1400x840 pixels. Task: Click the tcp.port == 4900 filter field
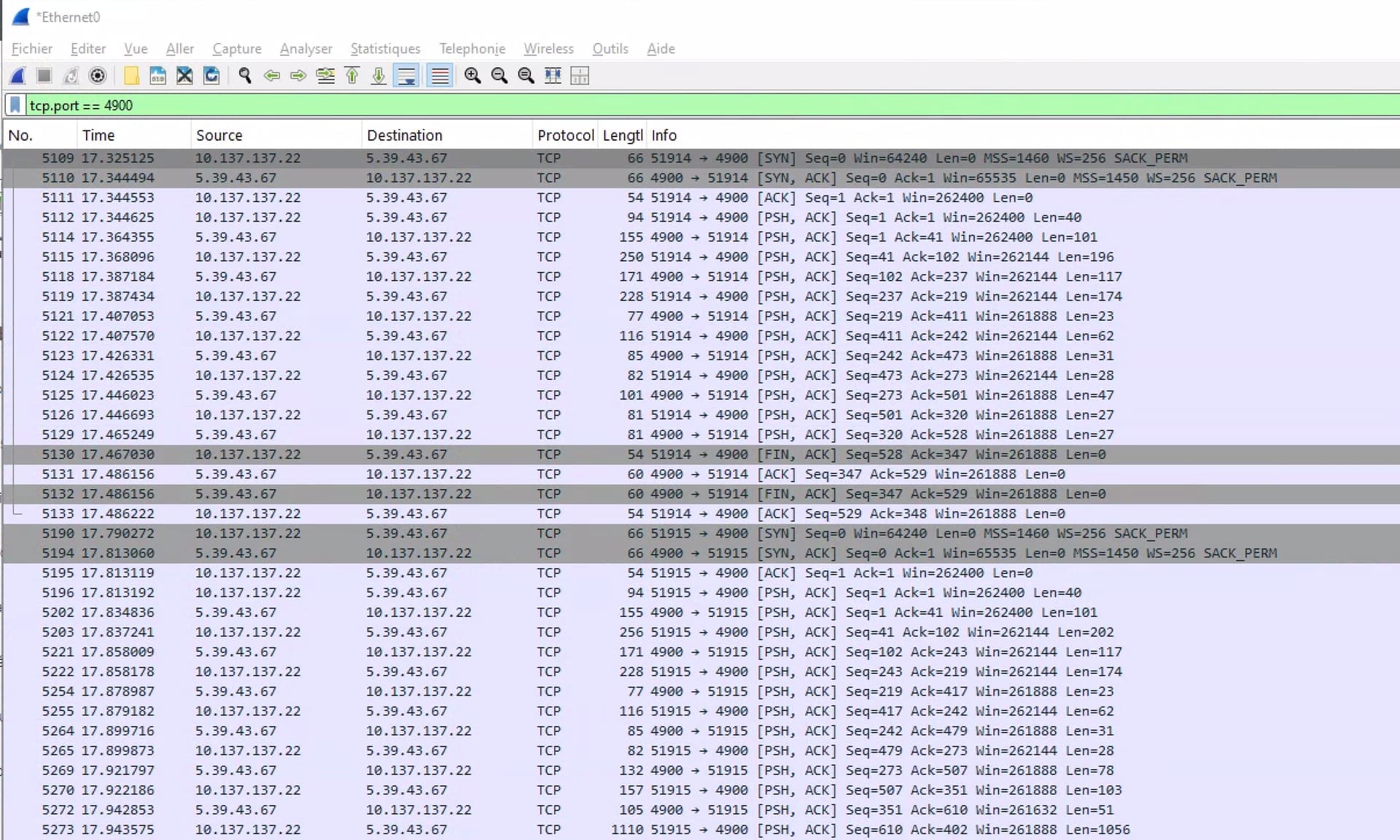[712, 105]
